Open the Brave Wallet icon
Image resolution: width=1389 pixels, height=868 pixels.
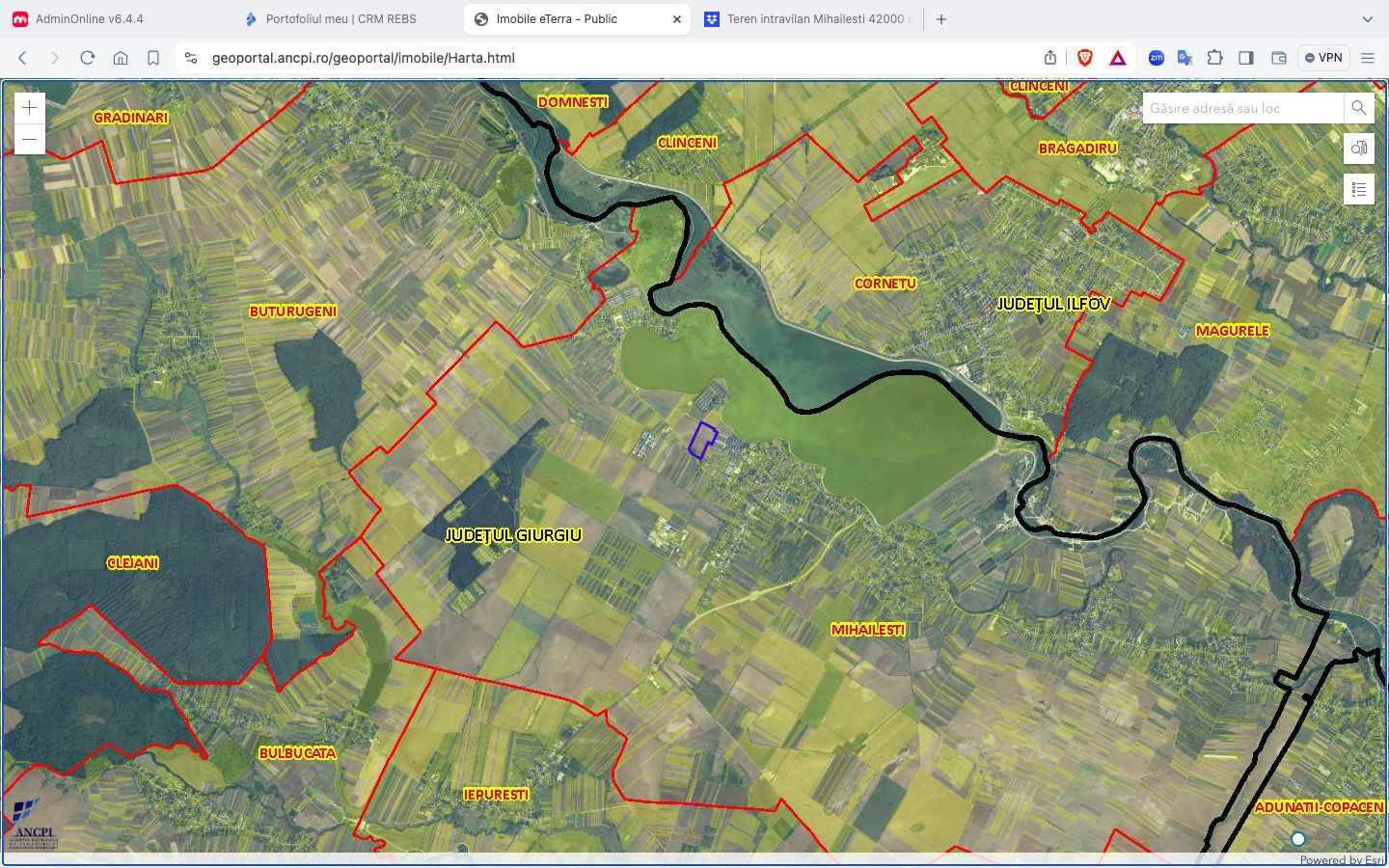coord(1279,58)
